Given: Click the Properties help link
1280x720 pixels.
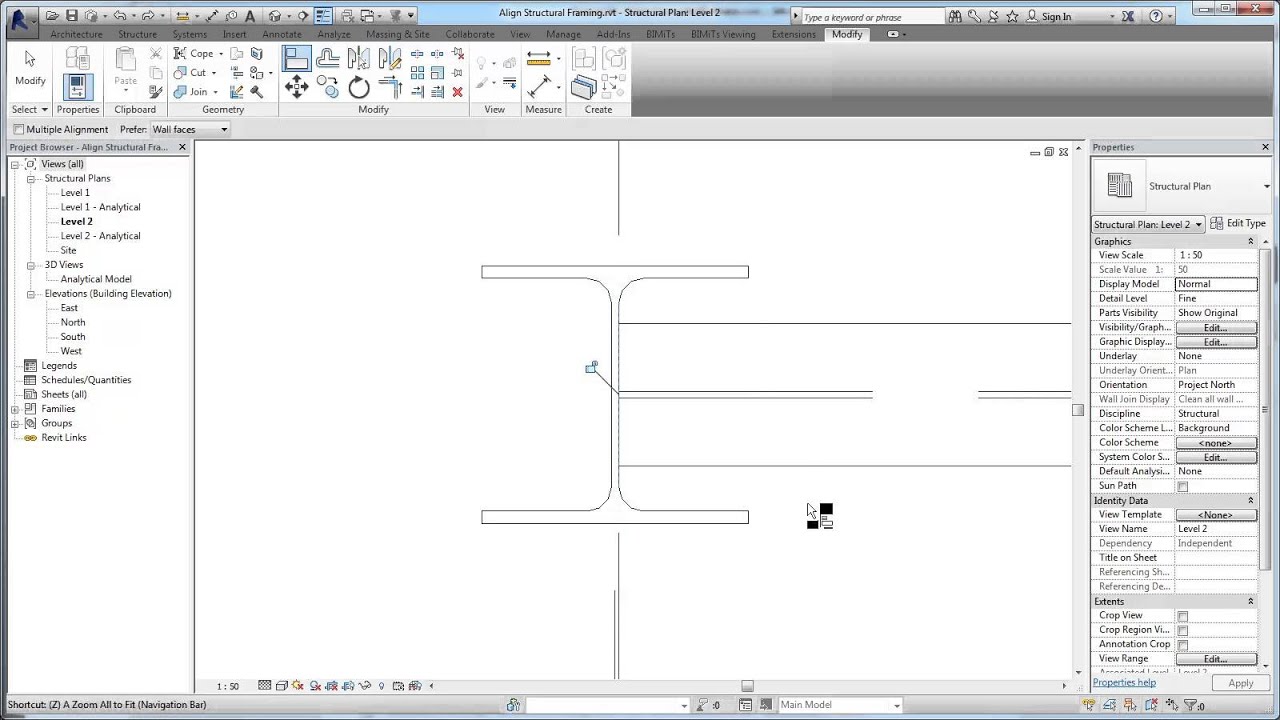Looking at the screenshot, I should [1124, 683].
